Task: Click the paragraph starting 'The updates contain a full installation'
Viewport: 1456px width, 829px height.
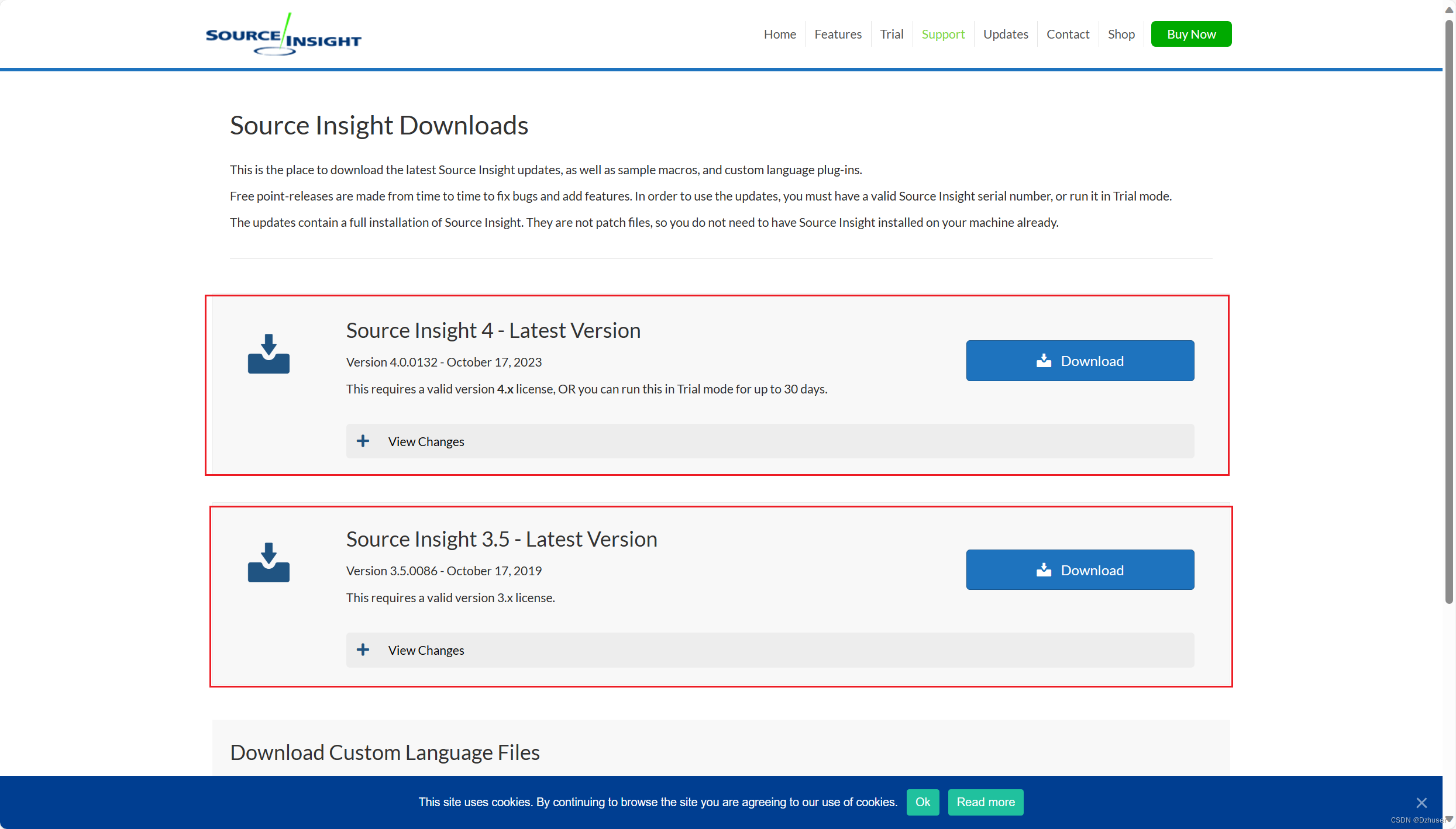Action: (x=644, y=222)
